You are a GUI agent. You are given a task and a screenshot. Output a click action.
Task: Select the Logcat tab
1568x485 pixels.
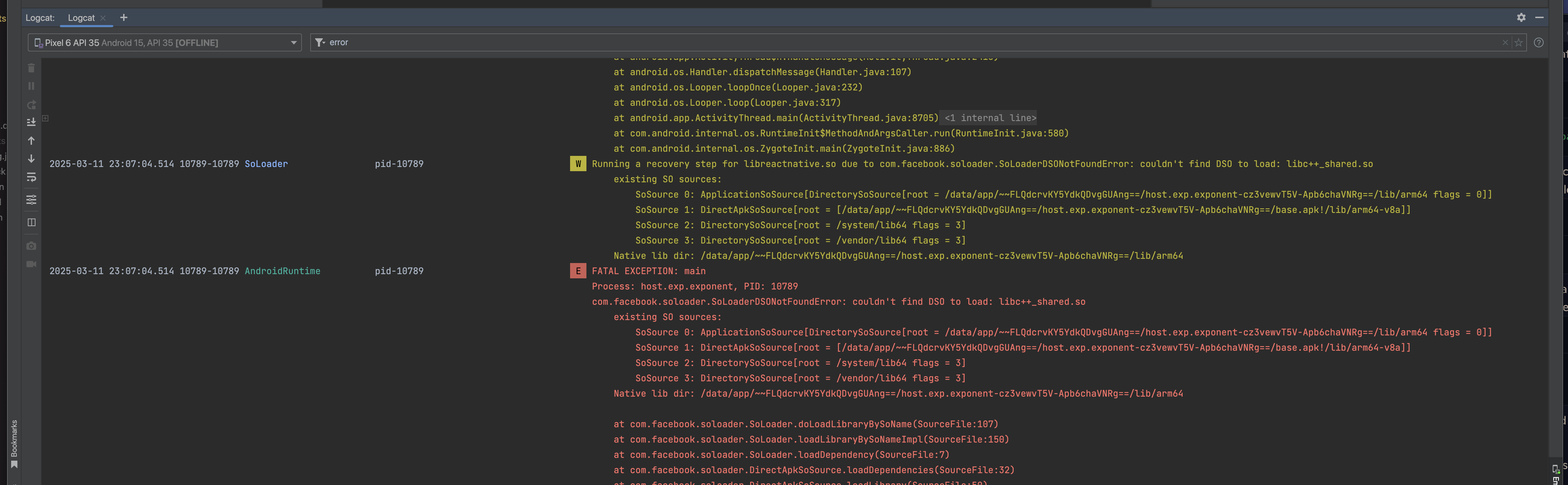point(81,18)
